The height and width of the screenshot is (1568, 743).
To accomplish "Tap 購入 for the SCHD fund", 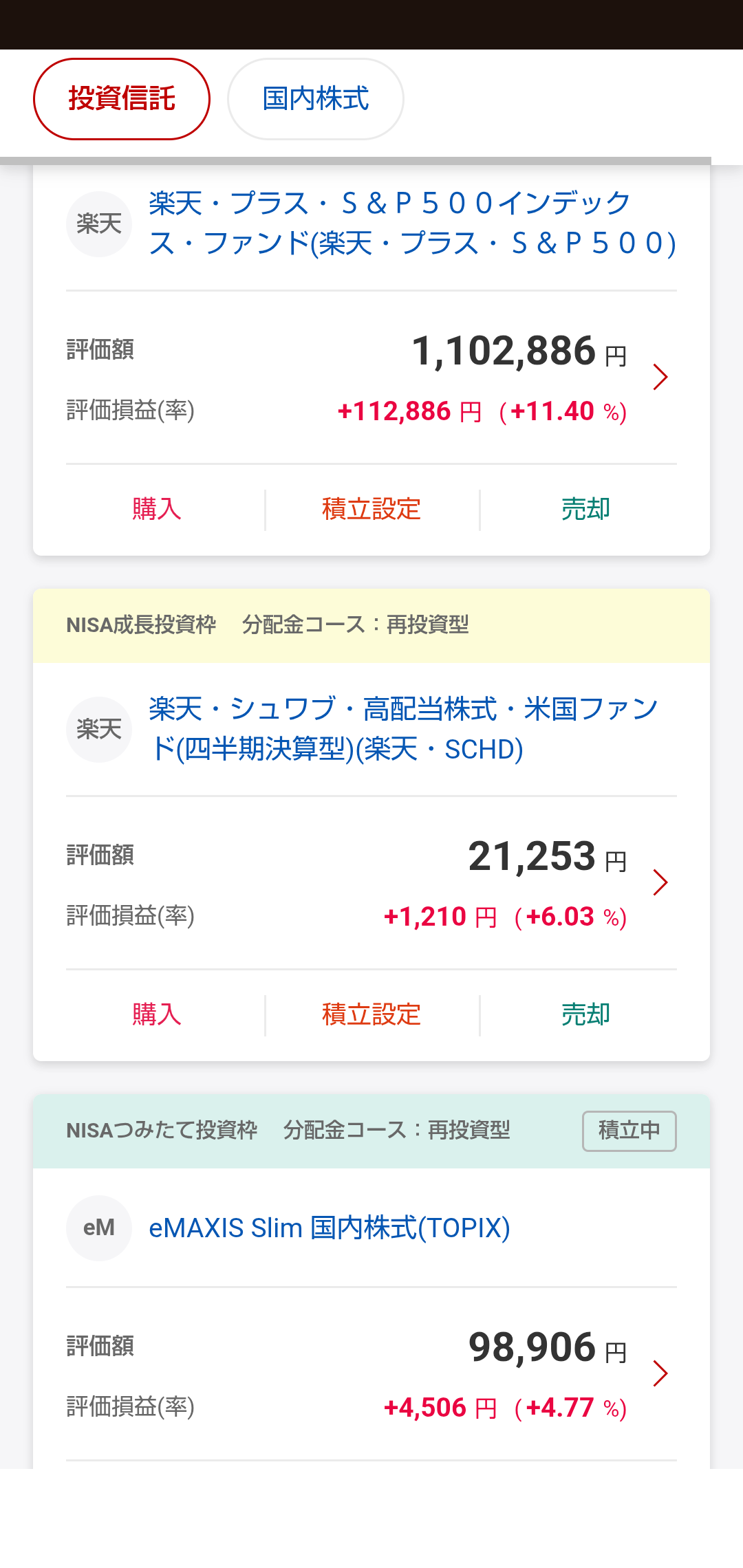I will 157,1015.
